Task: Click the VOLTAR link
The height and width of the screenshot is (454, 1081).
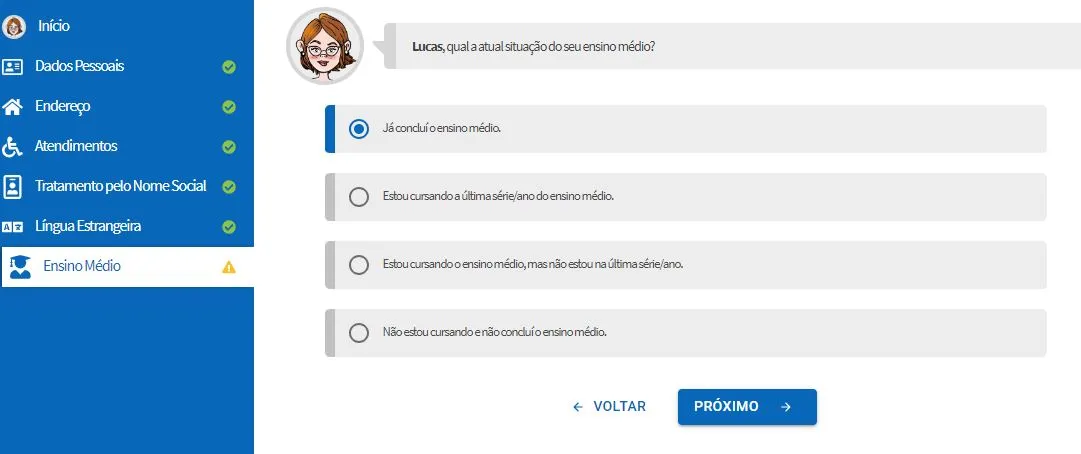Action: tap(609, 406)
